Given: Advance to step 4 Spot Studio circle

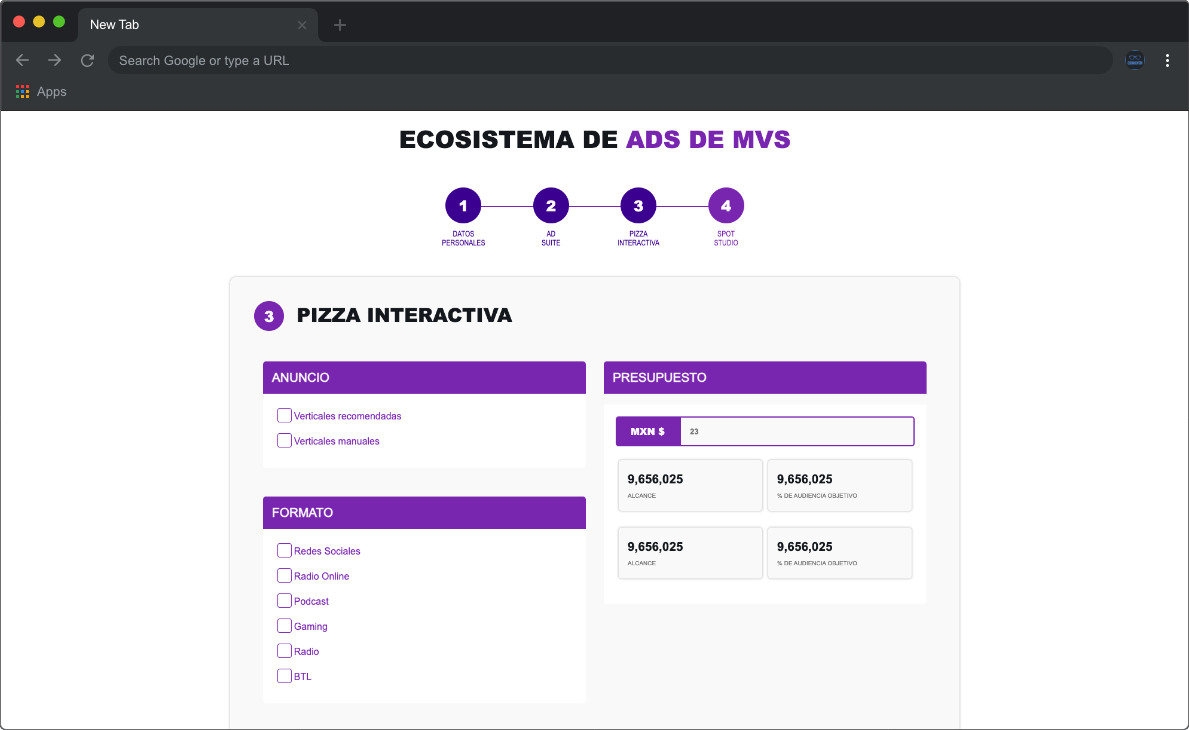Looking at the screenshot, I should [x=726, y=205].
